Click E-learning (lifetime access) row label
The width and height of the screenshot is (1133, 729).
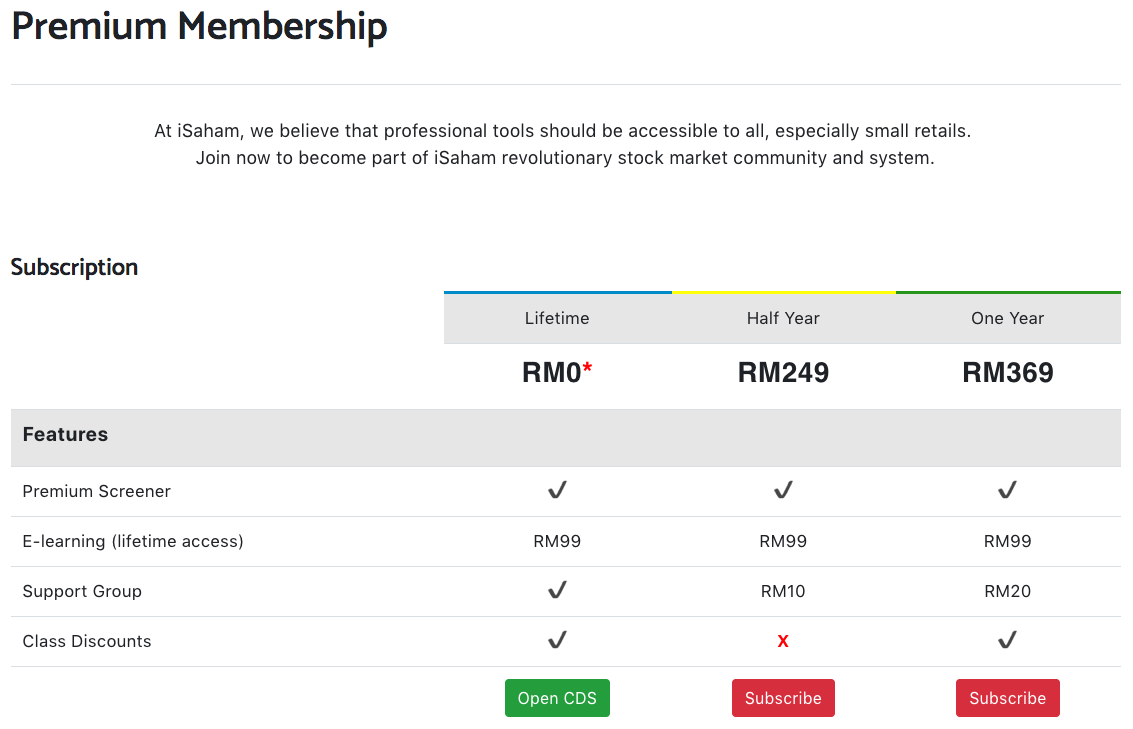133,541
